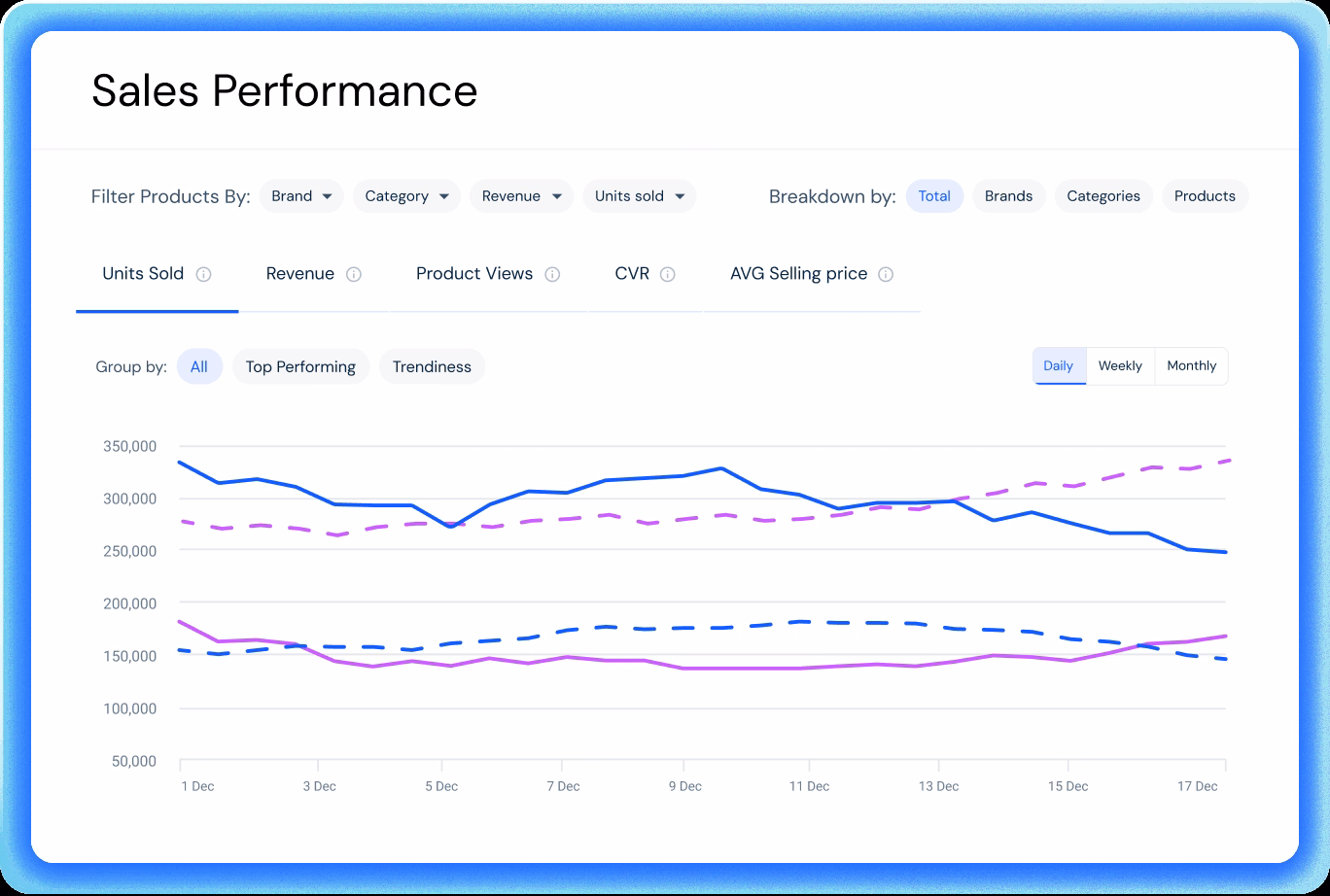
Task: Open the Product Views tab
Action: coord(474,274)
